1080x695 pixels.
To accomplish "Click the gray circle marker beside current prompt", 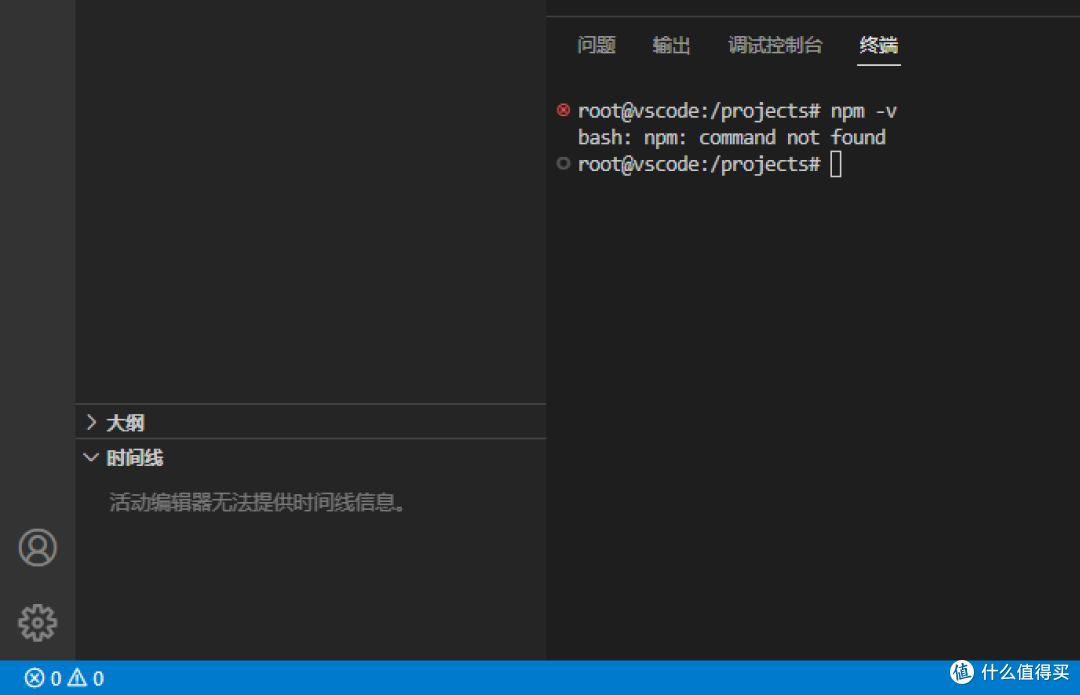I will coord(563,163).
